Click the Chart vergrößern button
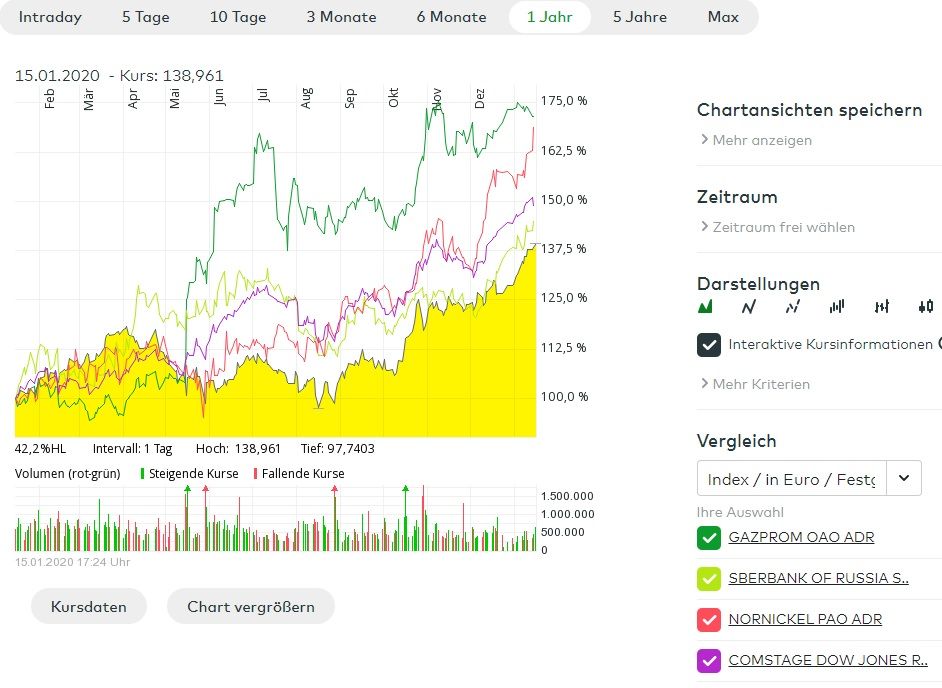The width and height of the screenshot is (942, 688). pos(250,606)
